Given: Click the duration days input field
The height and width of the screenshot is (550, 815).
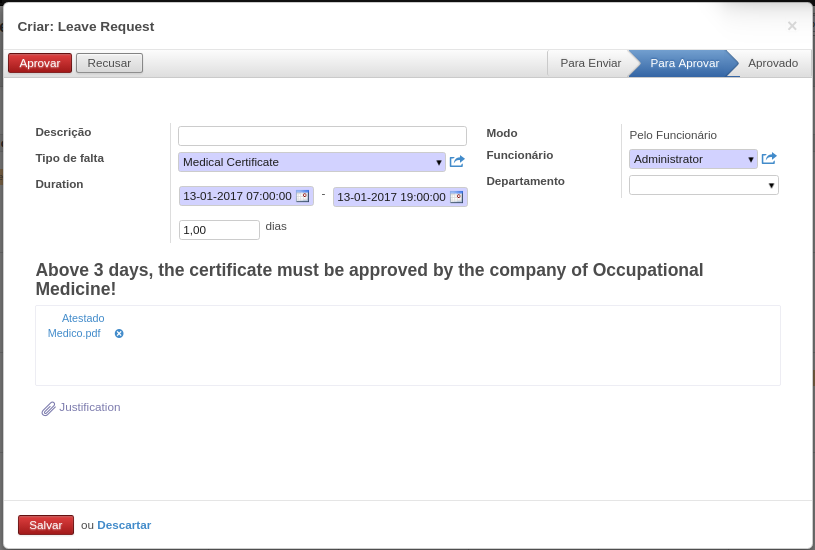Looking at the screenshot, I should point(219,230).
